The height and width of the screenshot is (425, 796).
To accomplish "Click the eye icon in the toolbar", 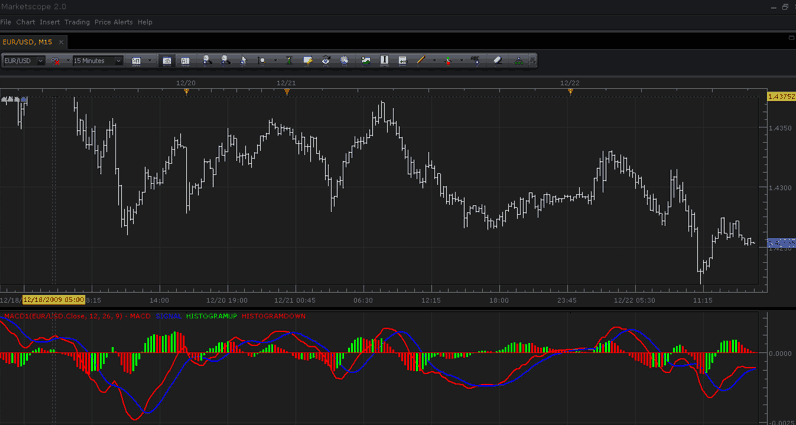I will point(326,60).
